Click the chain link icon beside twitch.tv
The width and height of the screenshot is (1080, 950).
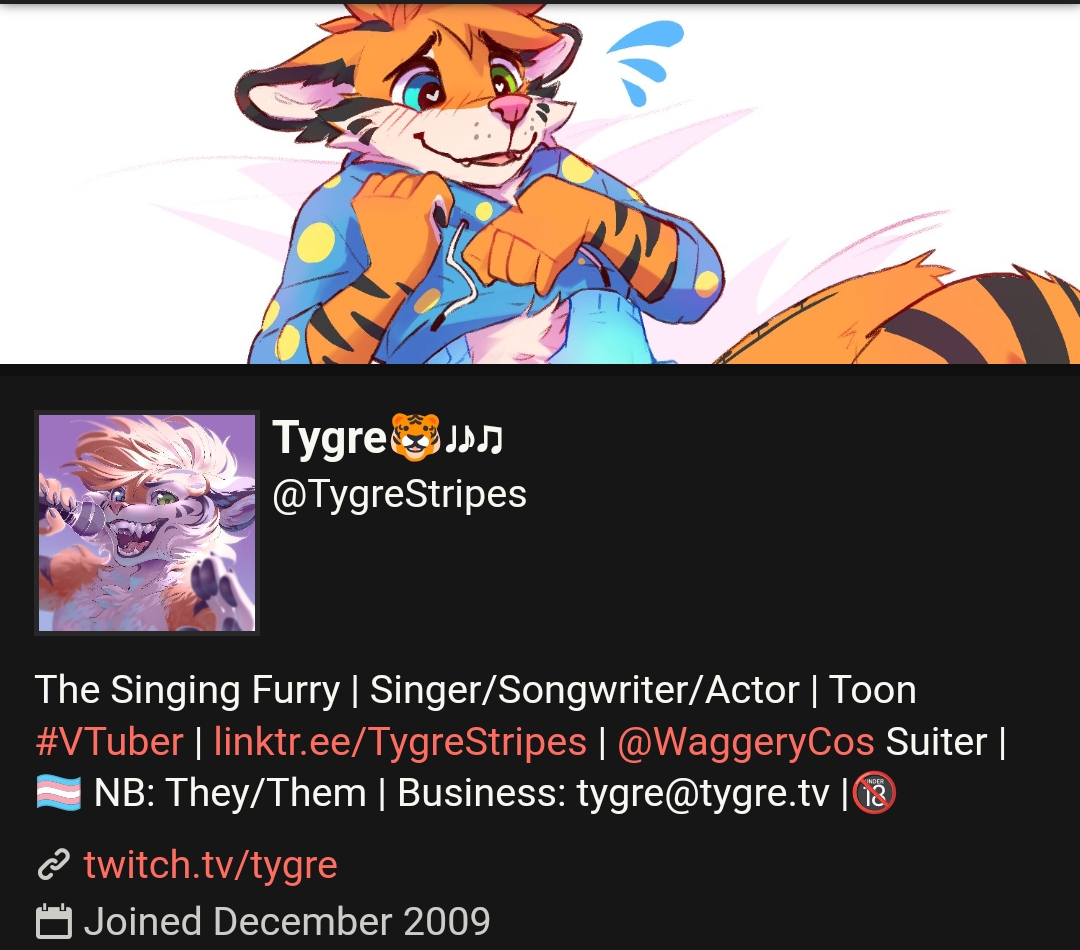coord(53,865)
